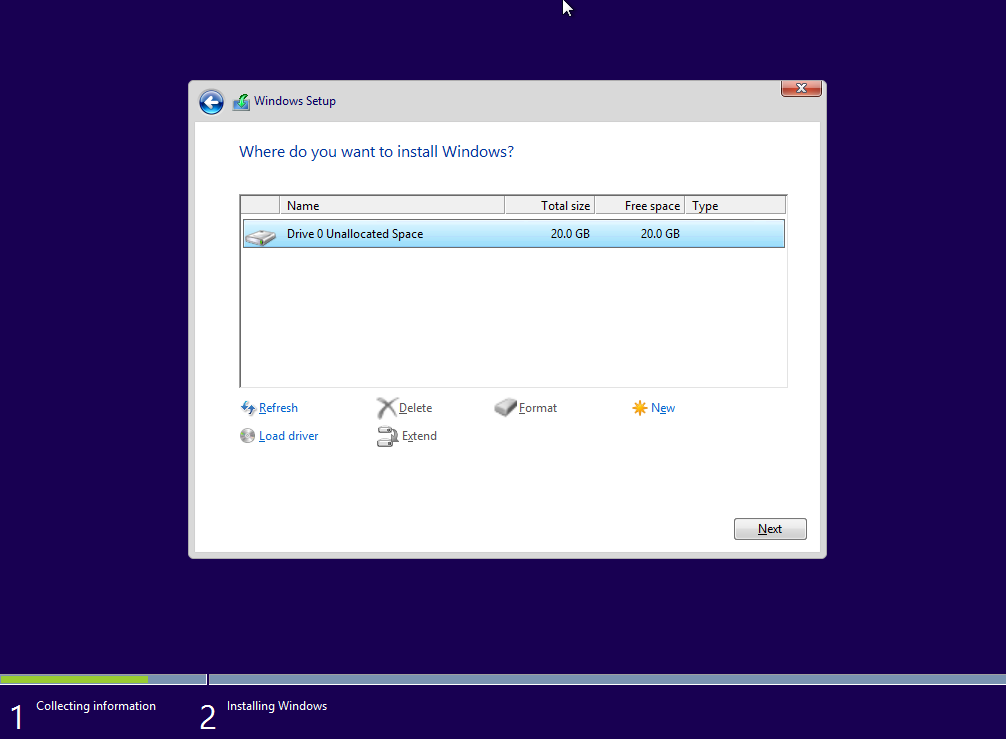This screenshot has height=739, width=1007.
Task: Click the Installing Windows progress bar
Action: (x=608, y=679)
